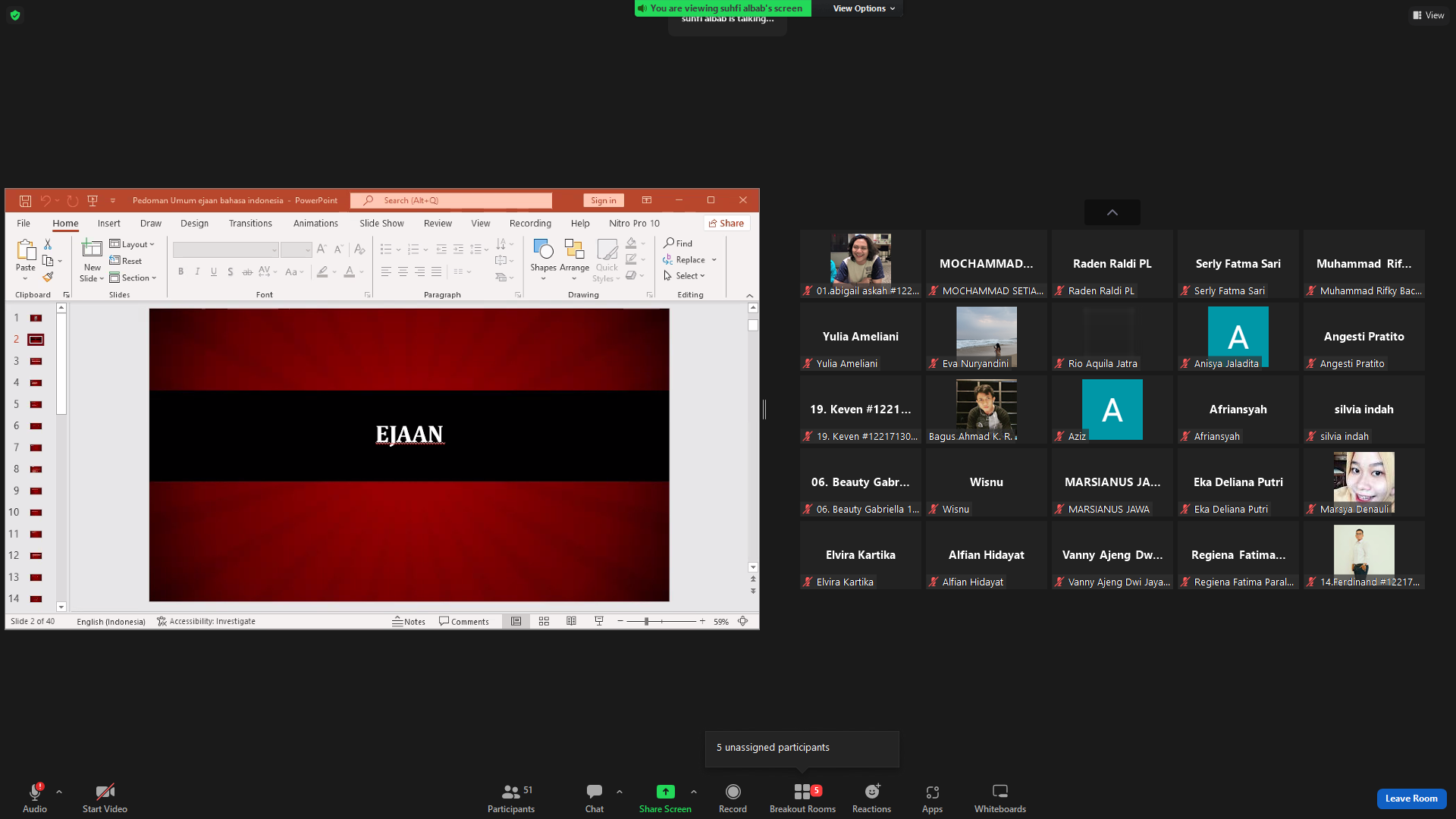
Task: Open Zoom Chat panel
Action: pos(595,799)
